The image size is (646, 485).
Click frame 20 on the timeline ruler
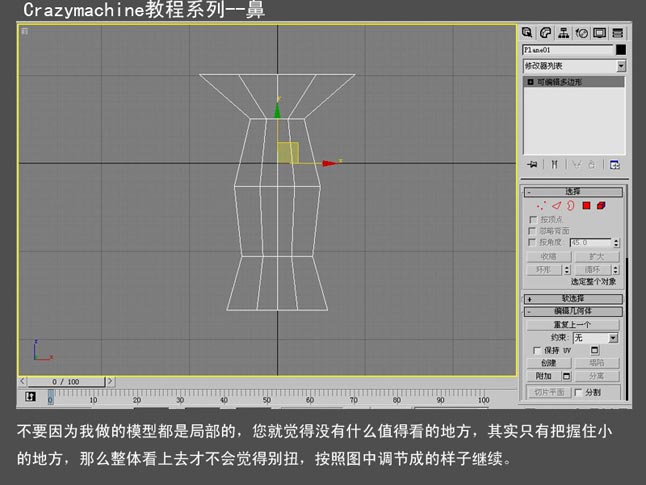coord(137,400)
